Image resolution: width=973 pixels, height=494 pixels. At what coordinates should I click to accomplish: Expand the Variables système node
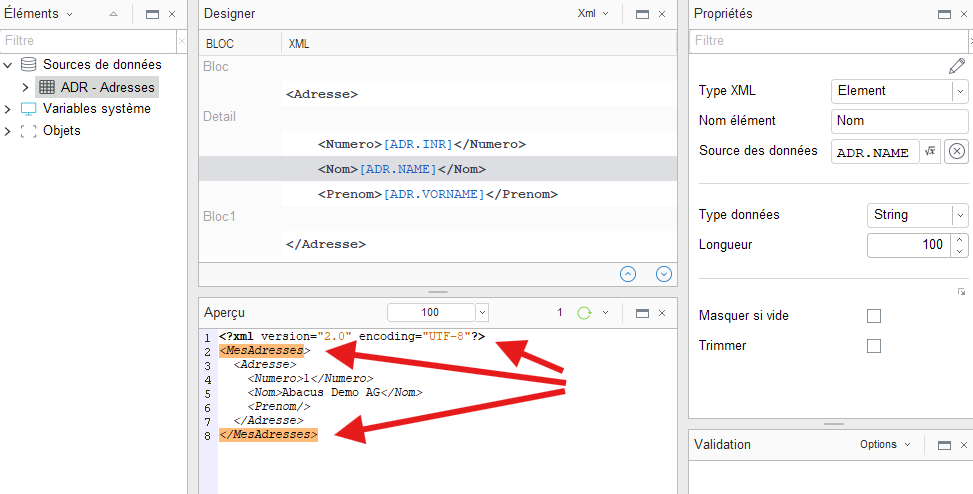point(8,109)
